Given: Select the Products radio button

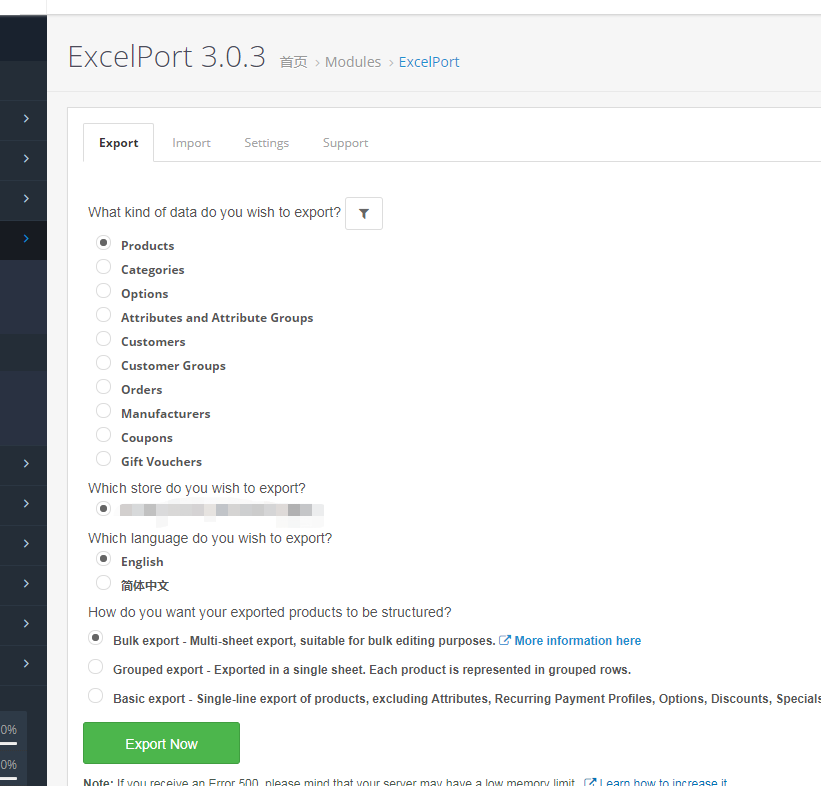Looking at the screenshot, I should coord(104,243).
